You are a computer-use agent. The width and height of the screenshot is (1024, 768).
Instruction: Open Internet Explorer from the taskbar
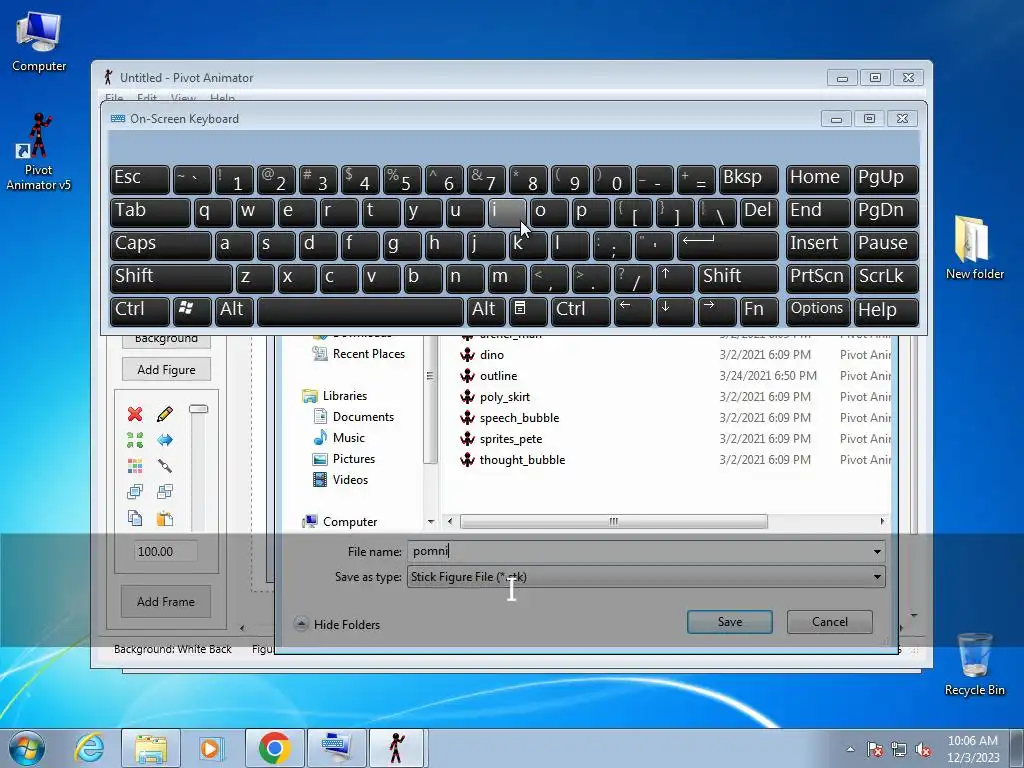click(89, 748)
